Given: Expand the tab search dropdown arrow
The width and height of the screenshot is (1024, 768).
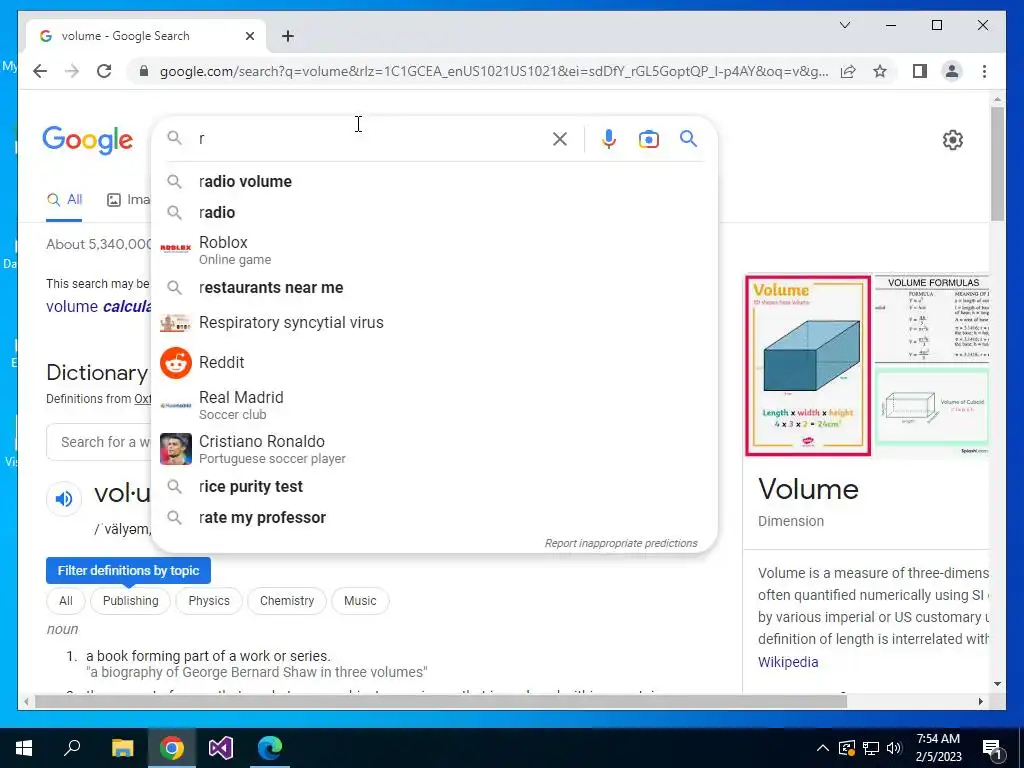Looking at the screenshot, I should click(x=844, y=25).
